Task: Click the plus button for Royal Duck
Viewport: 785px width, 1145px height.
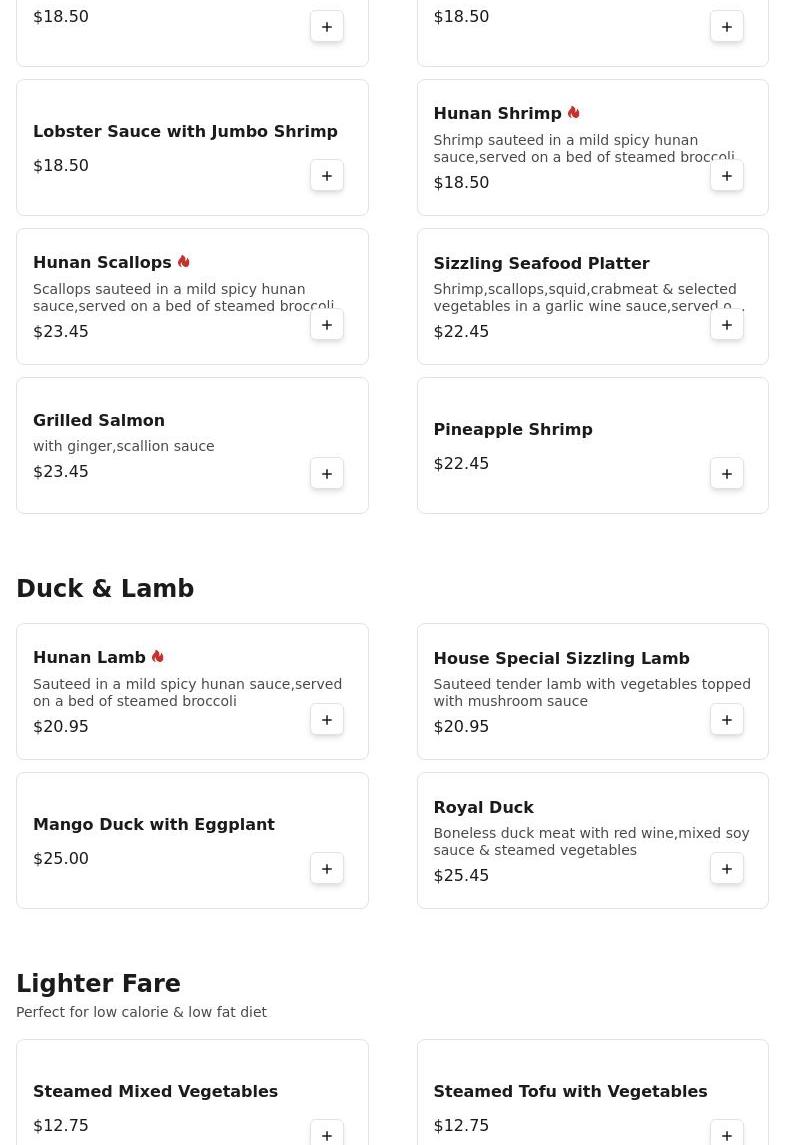Action: coord(727,869)
